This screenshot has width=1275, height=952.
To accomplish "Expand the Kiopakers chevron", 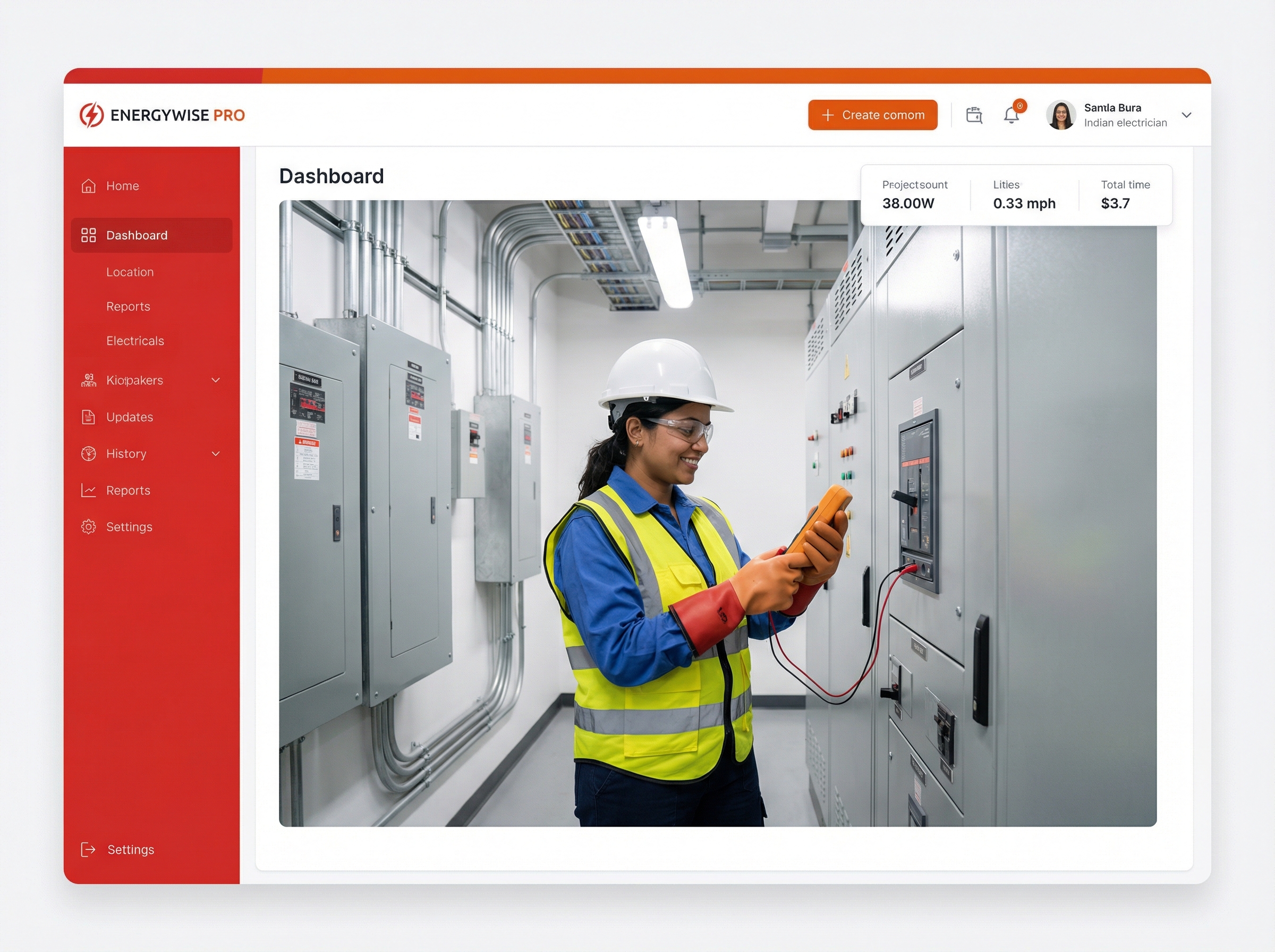I will pyautogui.click(x=216, y=380).
